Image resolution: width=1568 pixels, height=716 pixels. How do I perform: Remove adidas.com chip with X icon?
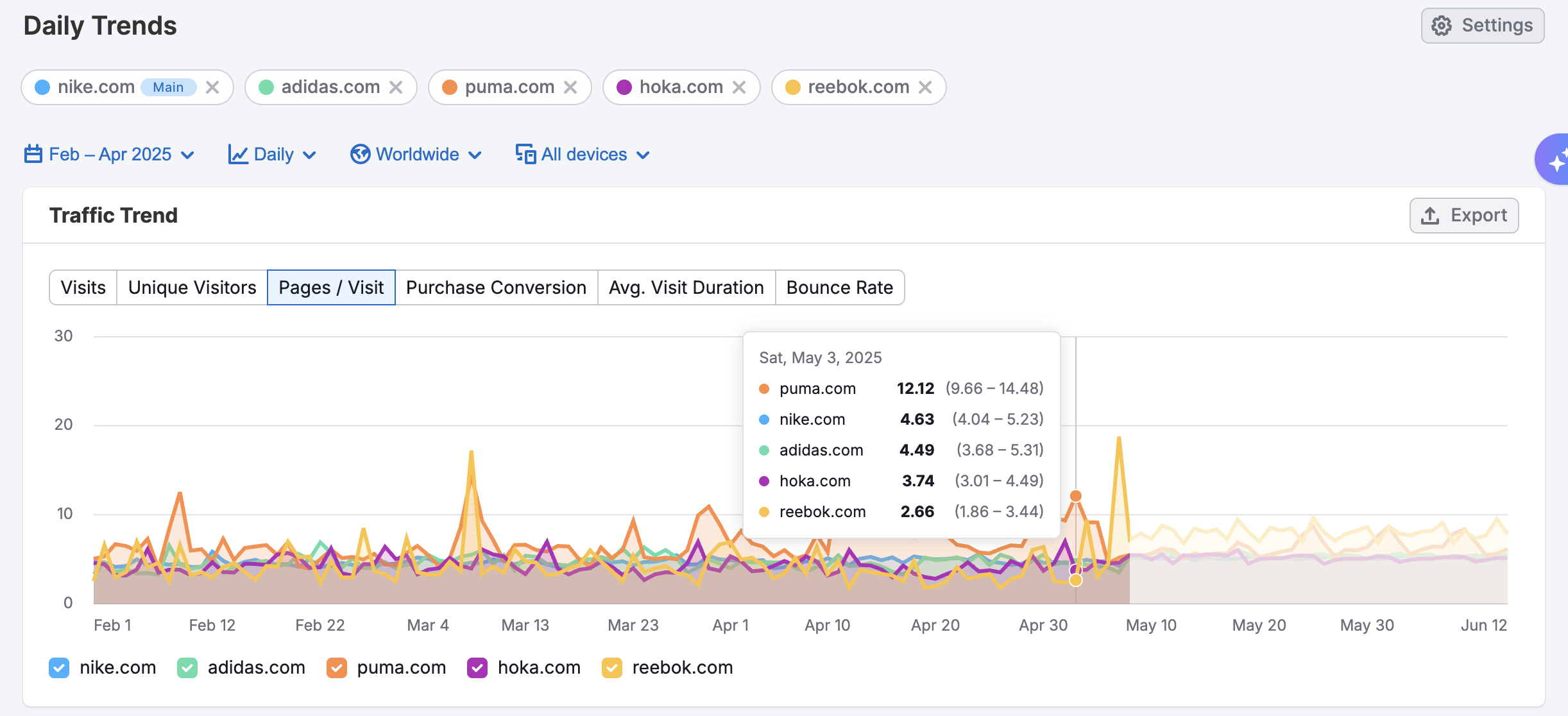tap(396, 87)
